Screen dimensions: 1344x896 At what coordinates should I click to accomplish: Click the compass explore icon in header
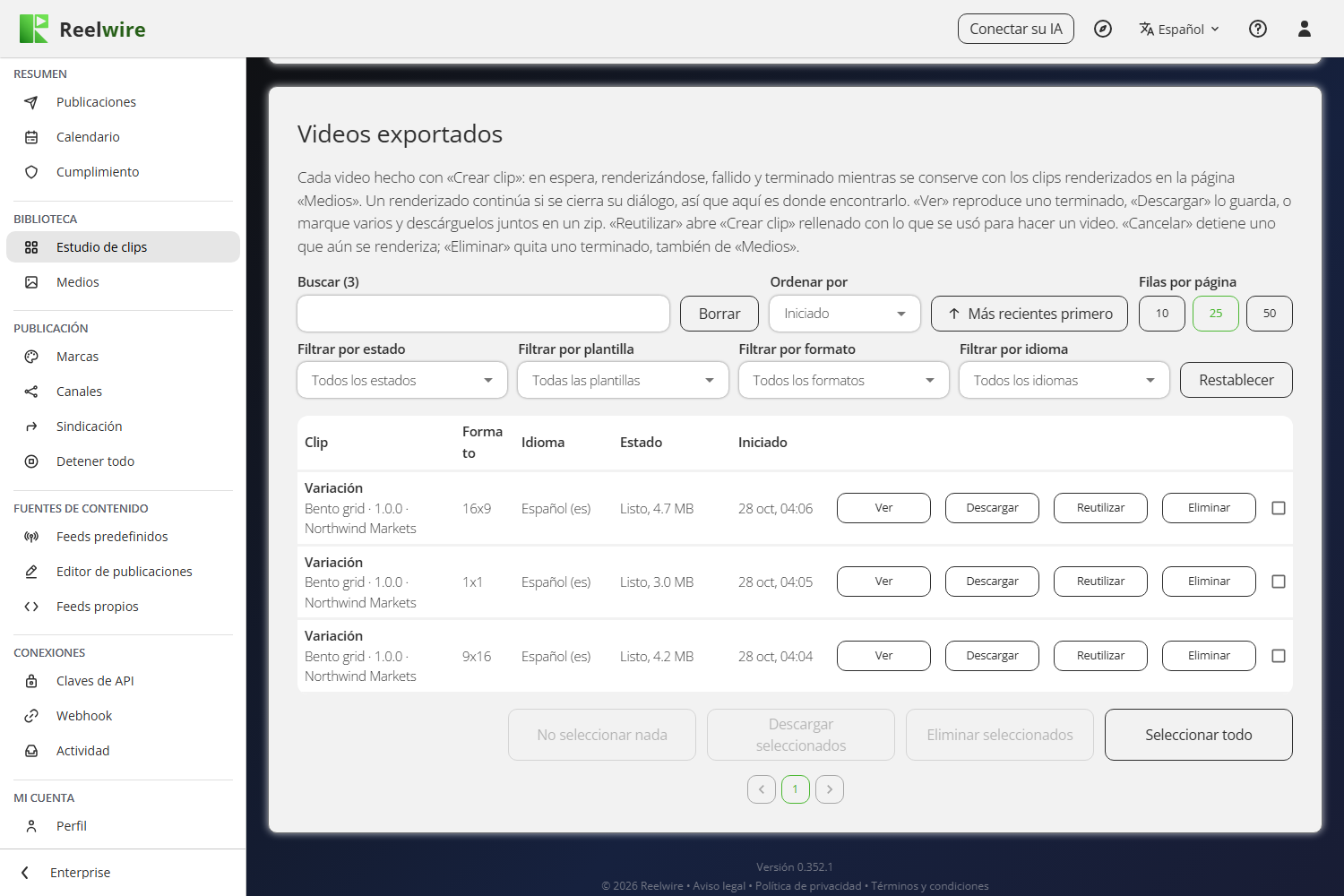(1103, 29)
